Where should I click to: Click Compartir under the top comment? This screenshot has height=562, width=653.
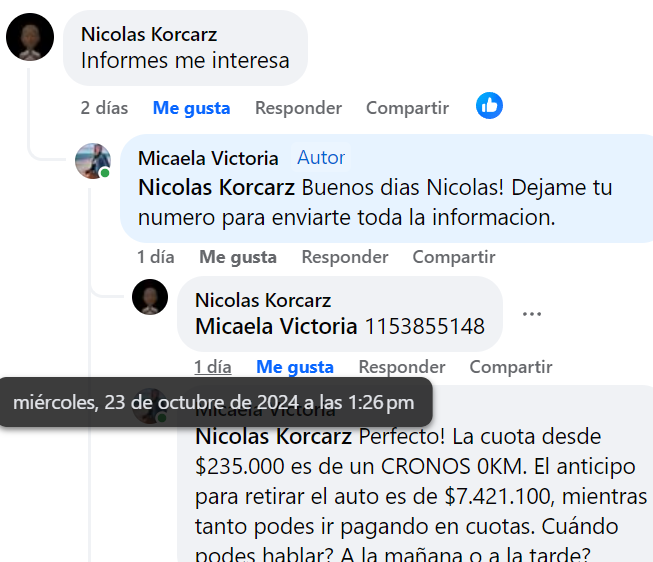click(407, 108)
